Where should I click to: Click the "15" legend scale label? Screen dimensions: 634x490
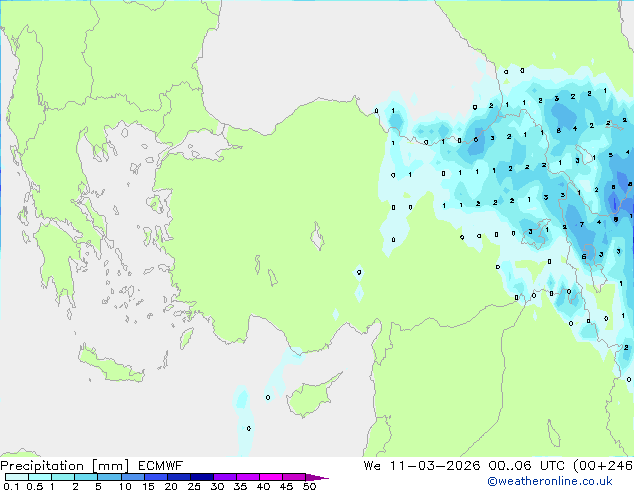click(x=148, y=486)
